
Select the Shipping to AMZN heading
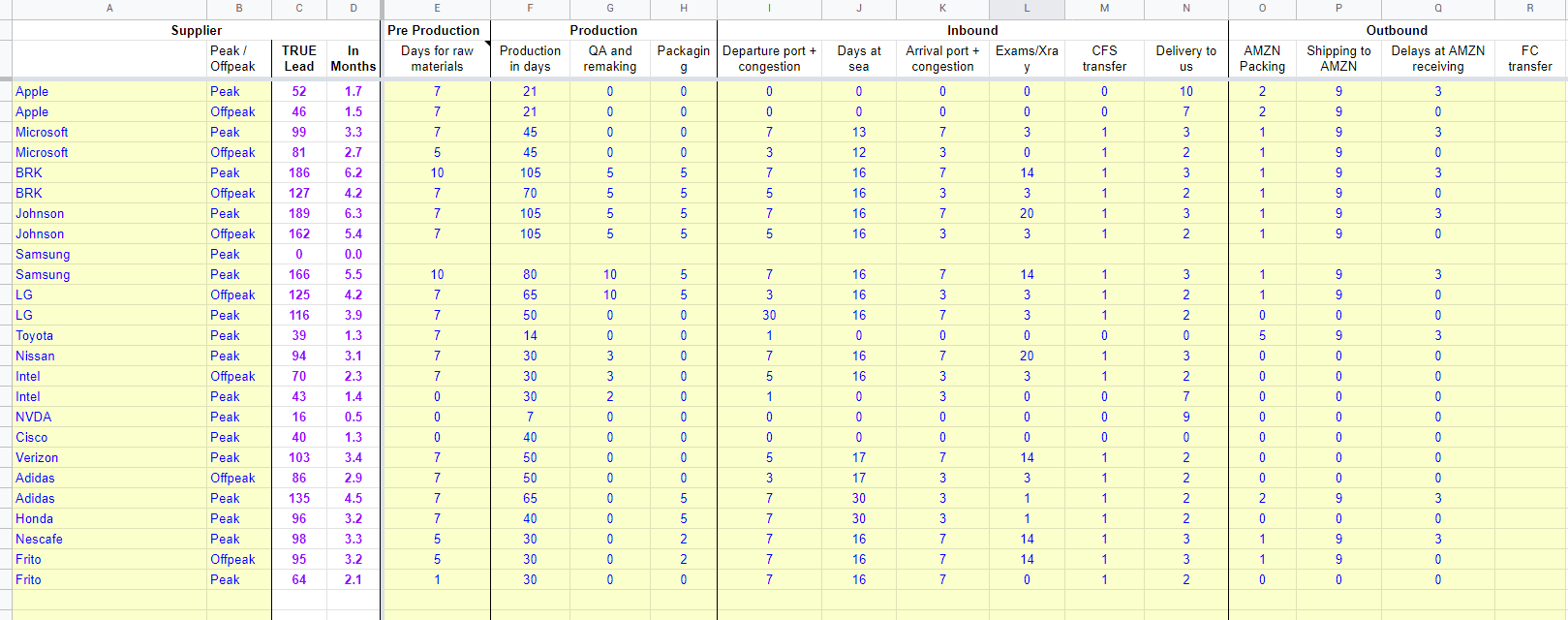[x=1338, y=58]
